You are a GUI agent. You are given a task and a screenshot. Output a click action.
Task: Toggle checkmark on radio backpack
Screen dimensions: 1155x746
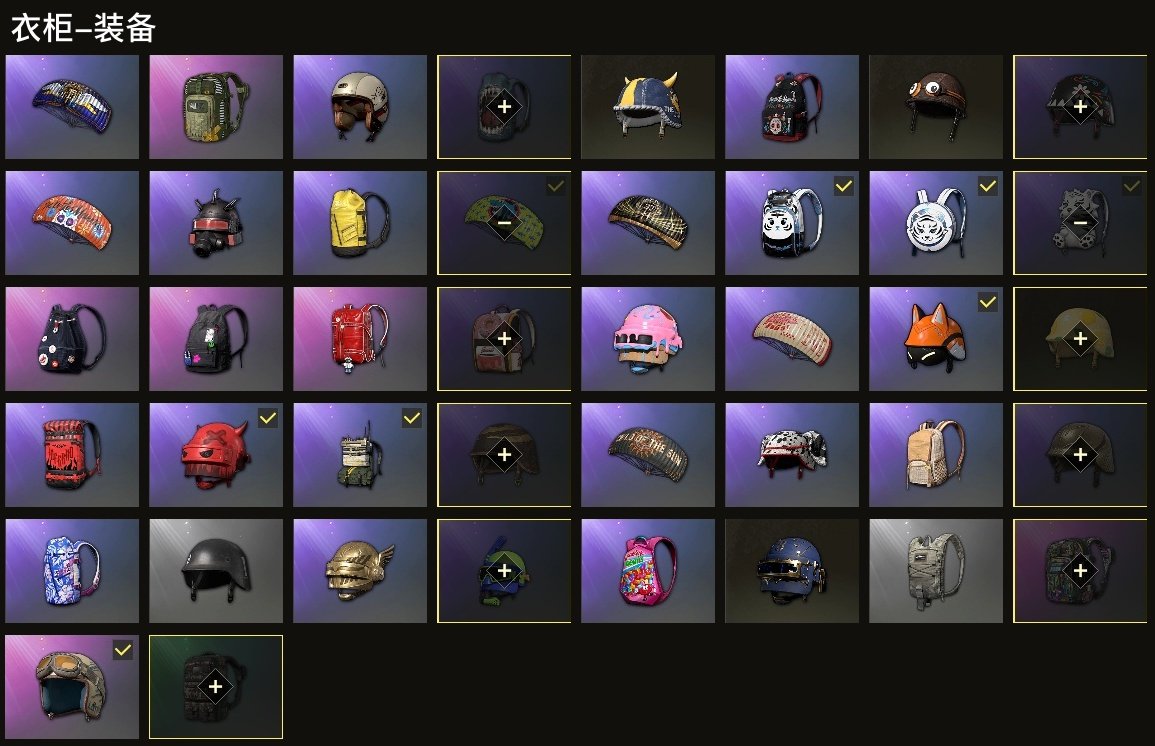pyautogui.click(x=412, y=418)
